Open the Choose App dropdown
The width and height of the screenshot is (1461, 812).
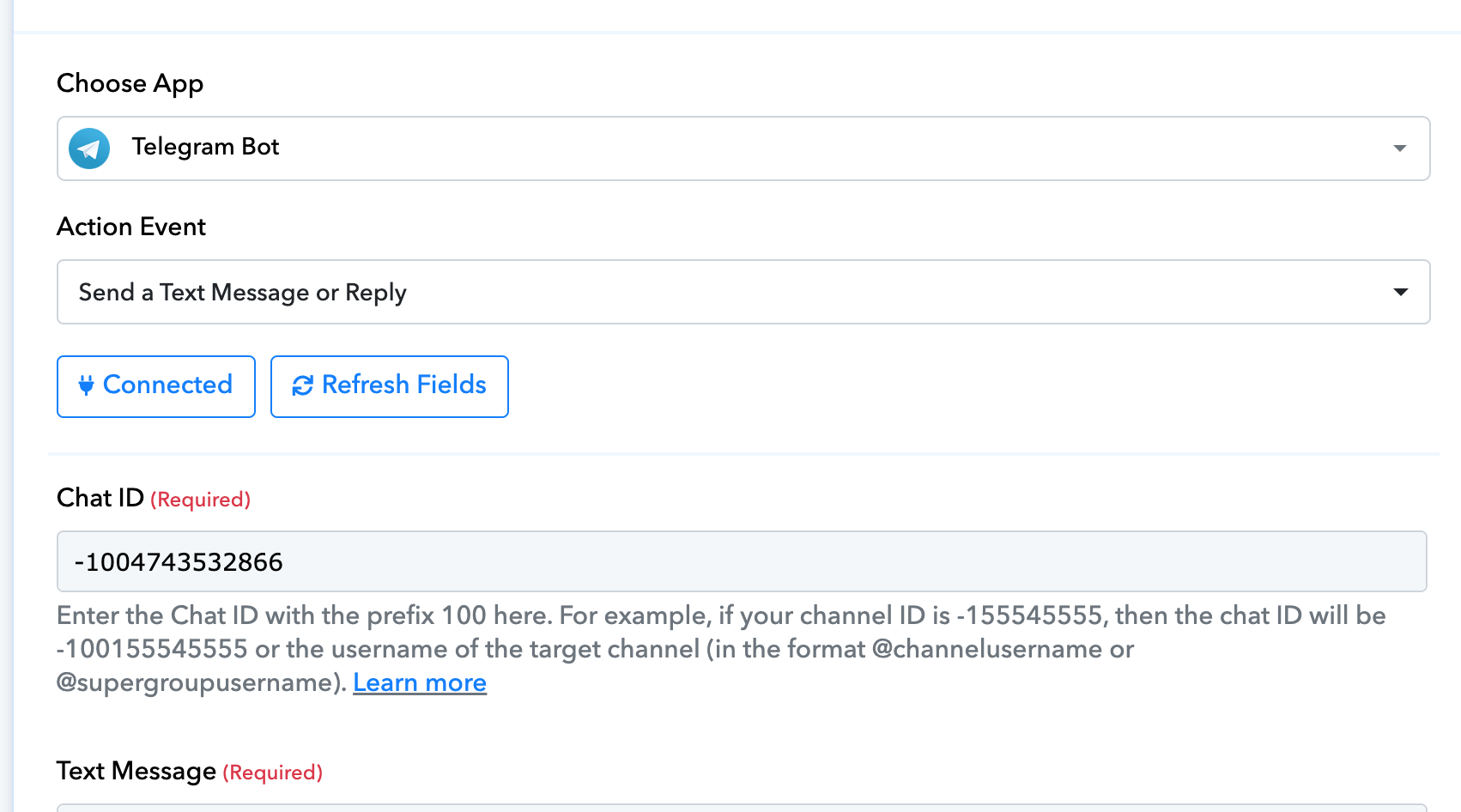click(x=743, y=148)
